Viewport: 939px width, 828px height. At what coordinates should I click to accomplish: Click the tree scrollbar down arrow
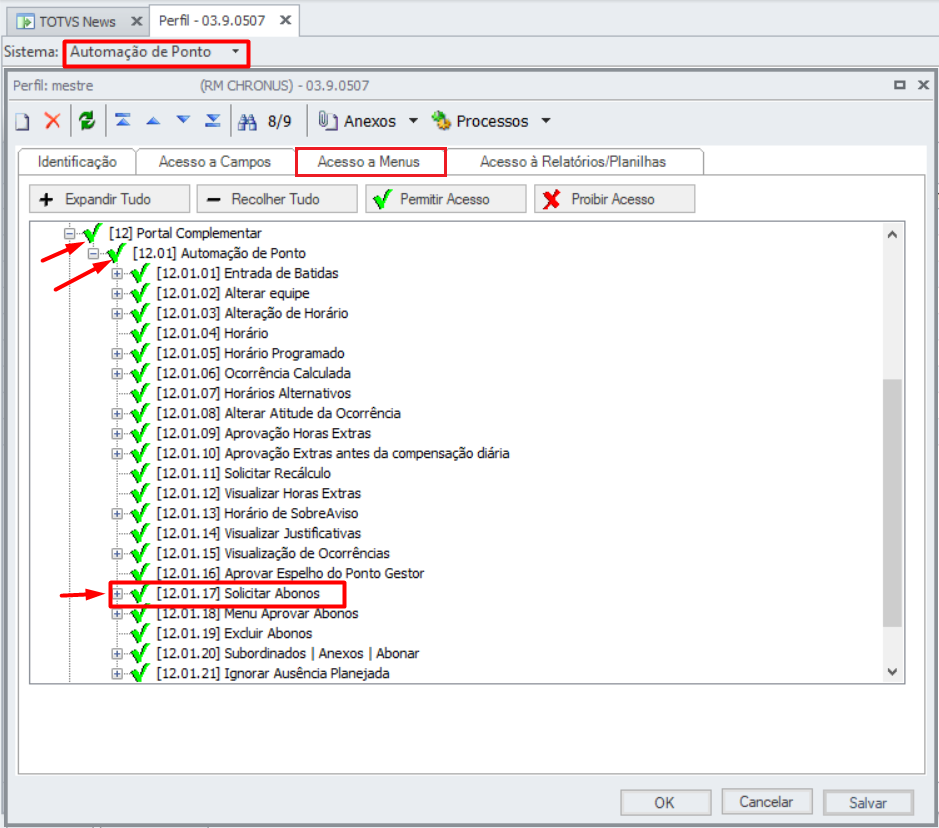point(892,672)
